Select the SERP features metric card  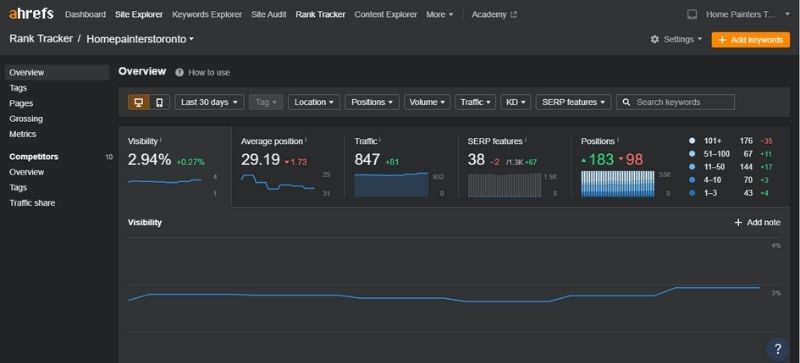click(514, 166)
